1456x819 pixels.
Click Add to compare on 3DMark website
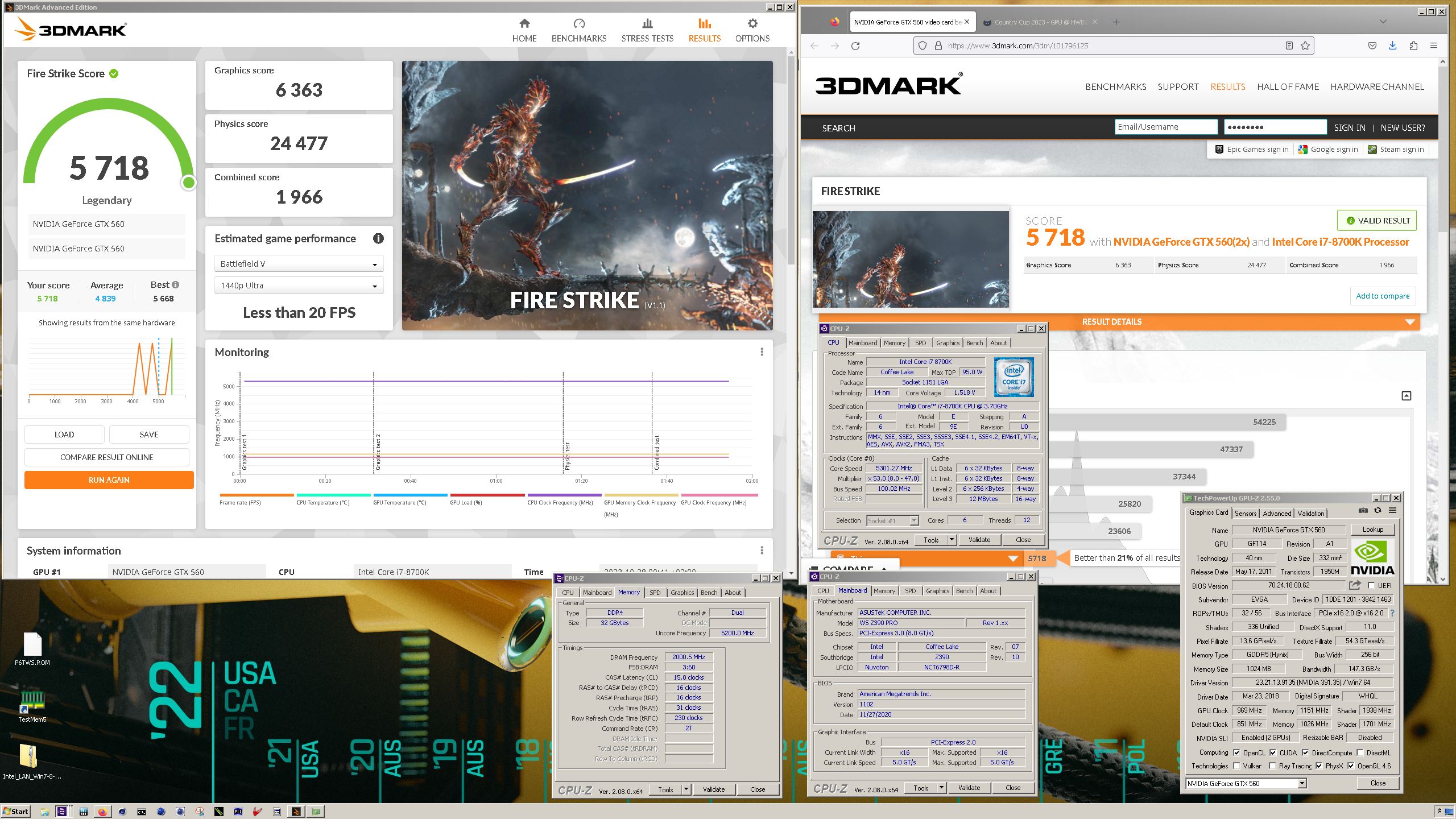coord(1383,296)
